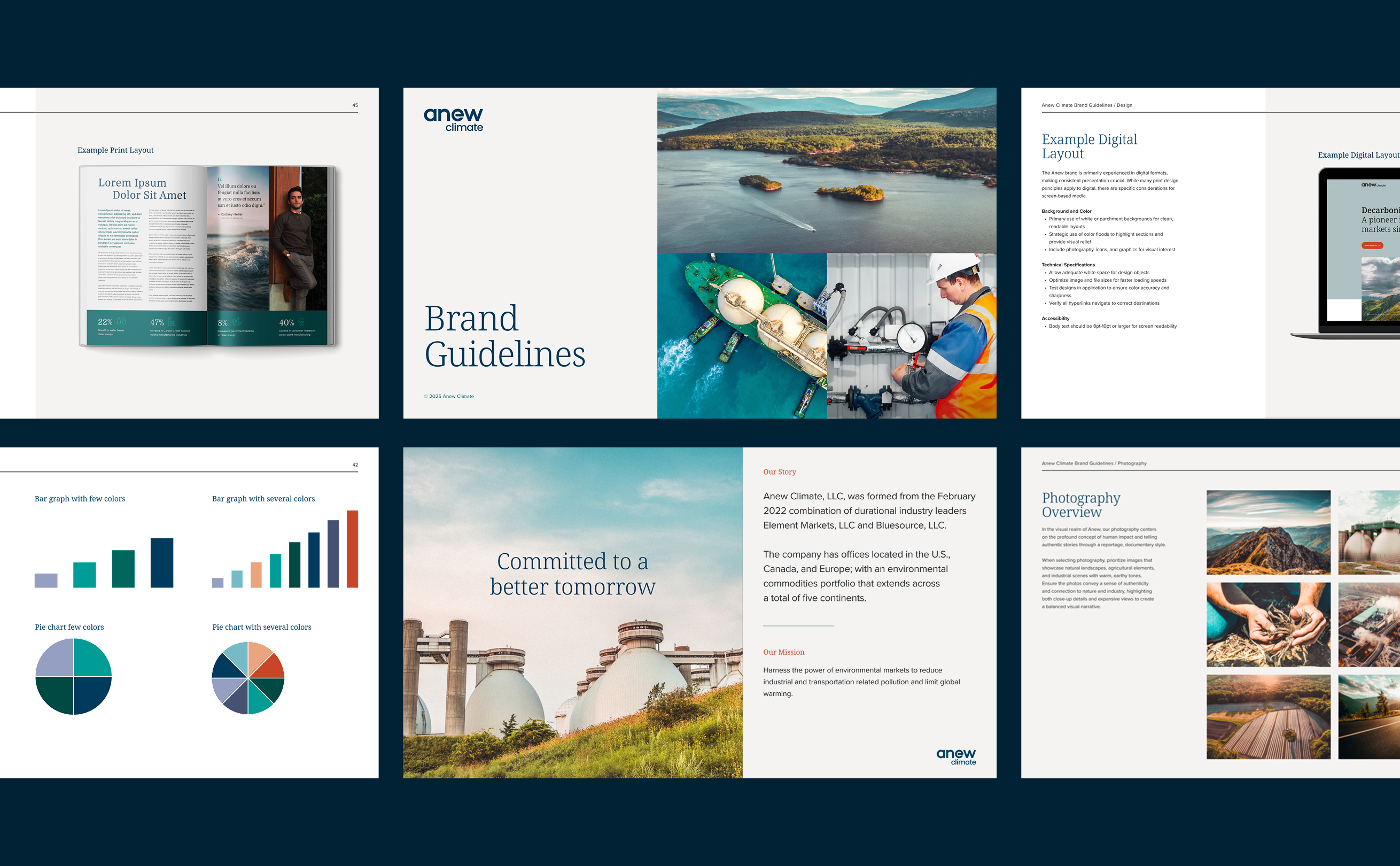
Task: Open the aerial lake islands photo
Action: (826, 170)
